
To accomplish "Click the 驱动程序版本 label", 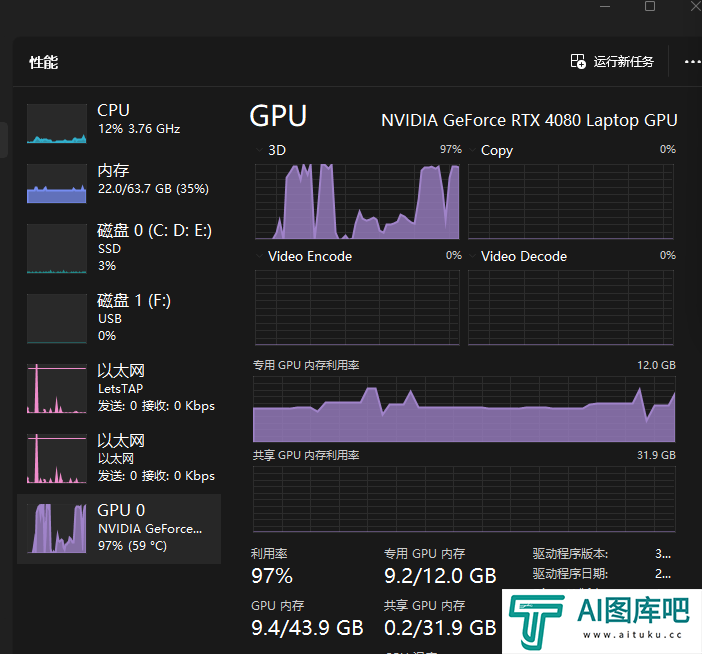I will (x=570, y=554).
